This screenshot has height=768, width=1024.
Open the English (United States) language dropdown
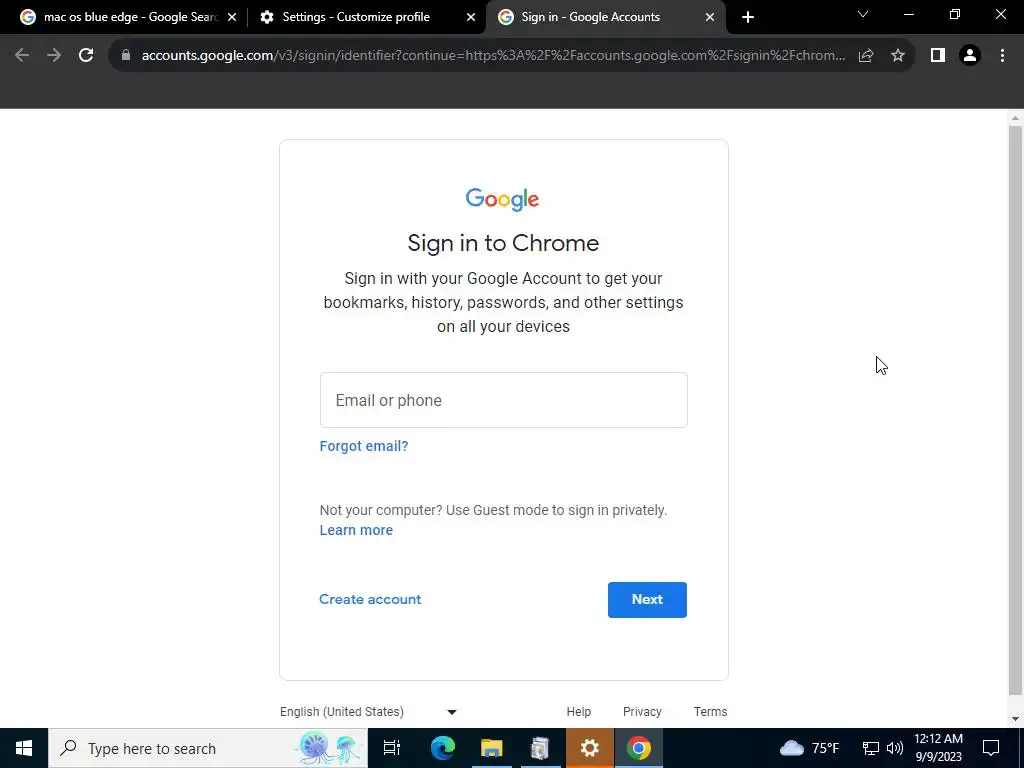[x=368, y=711]
